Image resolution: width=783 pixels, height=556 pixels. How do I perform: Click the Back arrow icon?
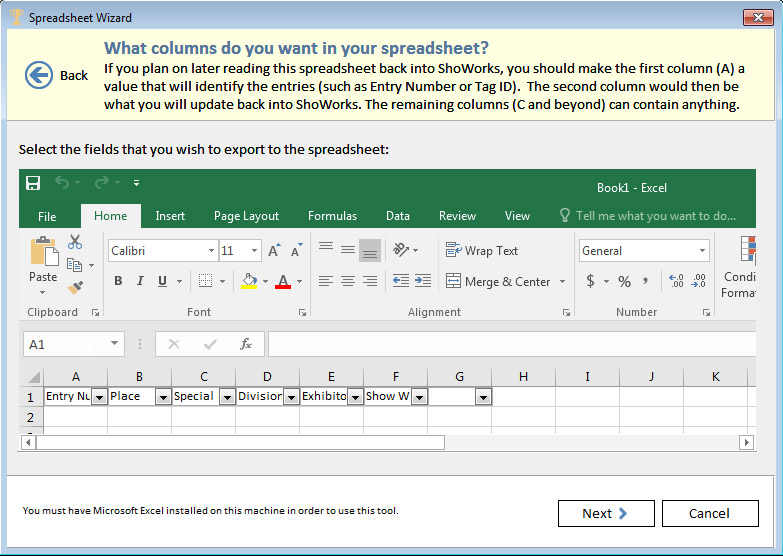[x=39, y=75]
